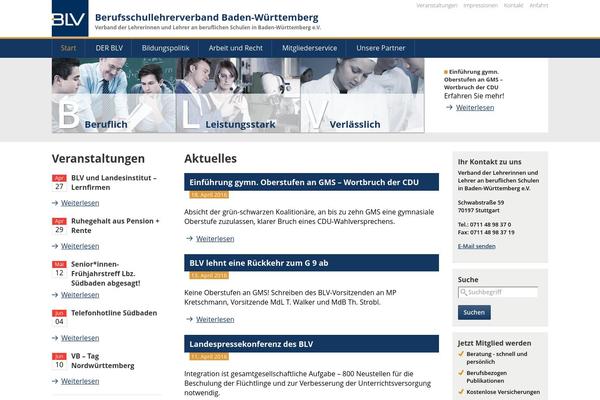Open event BLV und Landesinstitut – Lernfirmen
Image resolution: width=600 pixels, height=400 pixels.
click(114, 183)
